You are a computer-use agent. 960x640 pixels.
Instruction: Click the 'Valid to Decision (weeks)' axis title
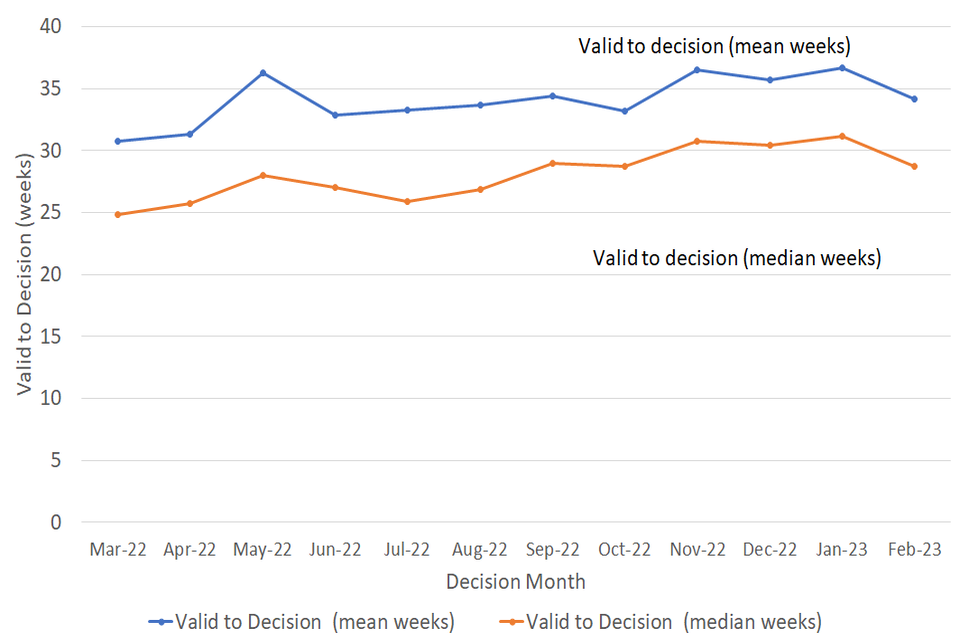click(26, 275)
